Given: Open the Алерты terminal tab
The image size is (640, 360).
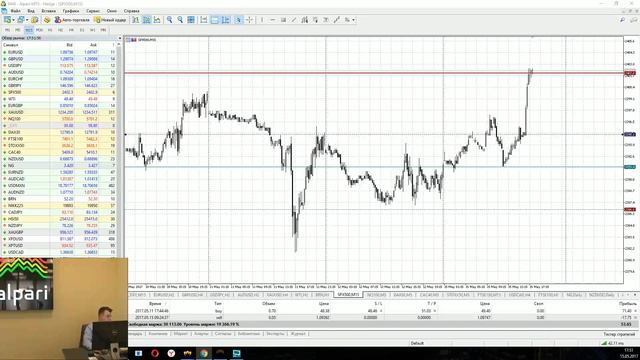Looking at the screenshot, I should tap(201, 334).
